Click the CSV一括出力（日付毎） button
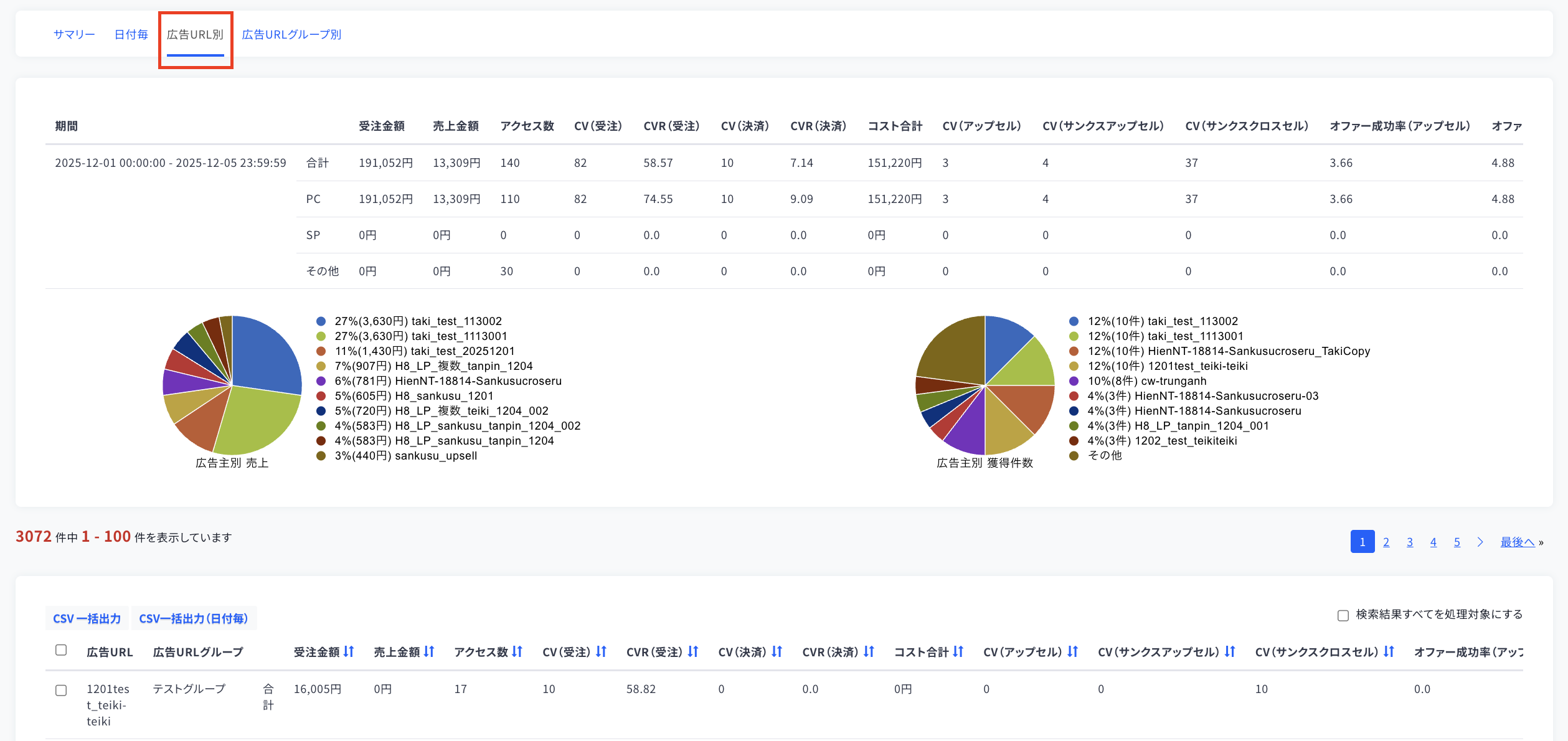Image resolution: width=1568 pixels, height=741 pixels. pos(194,618)
